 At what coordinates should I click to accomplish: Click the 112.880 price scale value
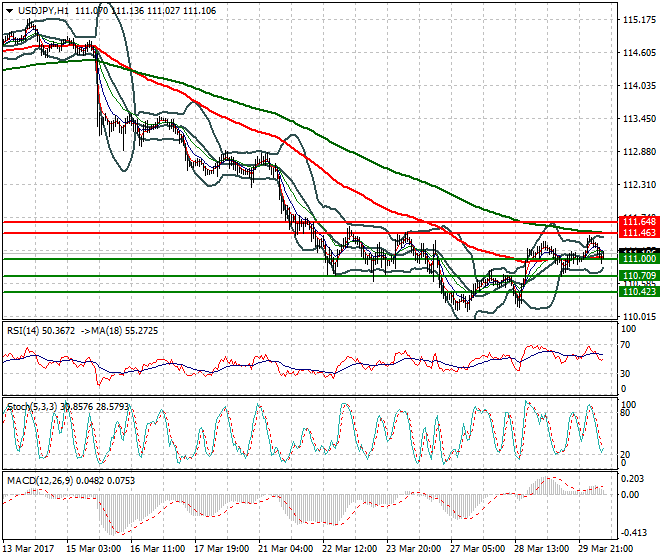coord(639,152)
